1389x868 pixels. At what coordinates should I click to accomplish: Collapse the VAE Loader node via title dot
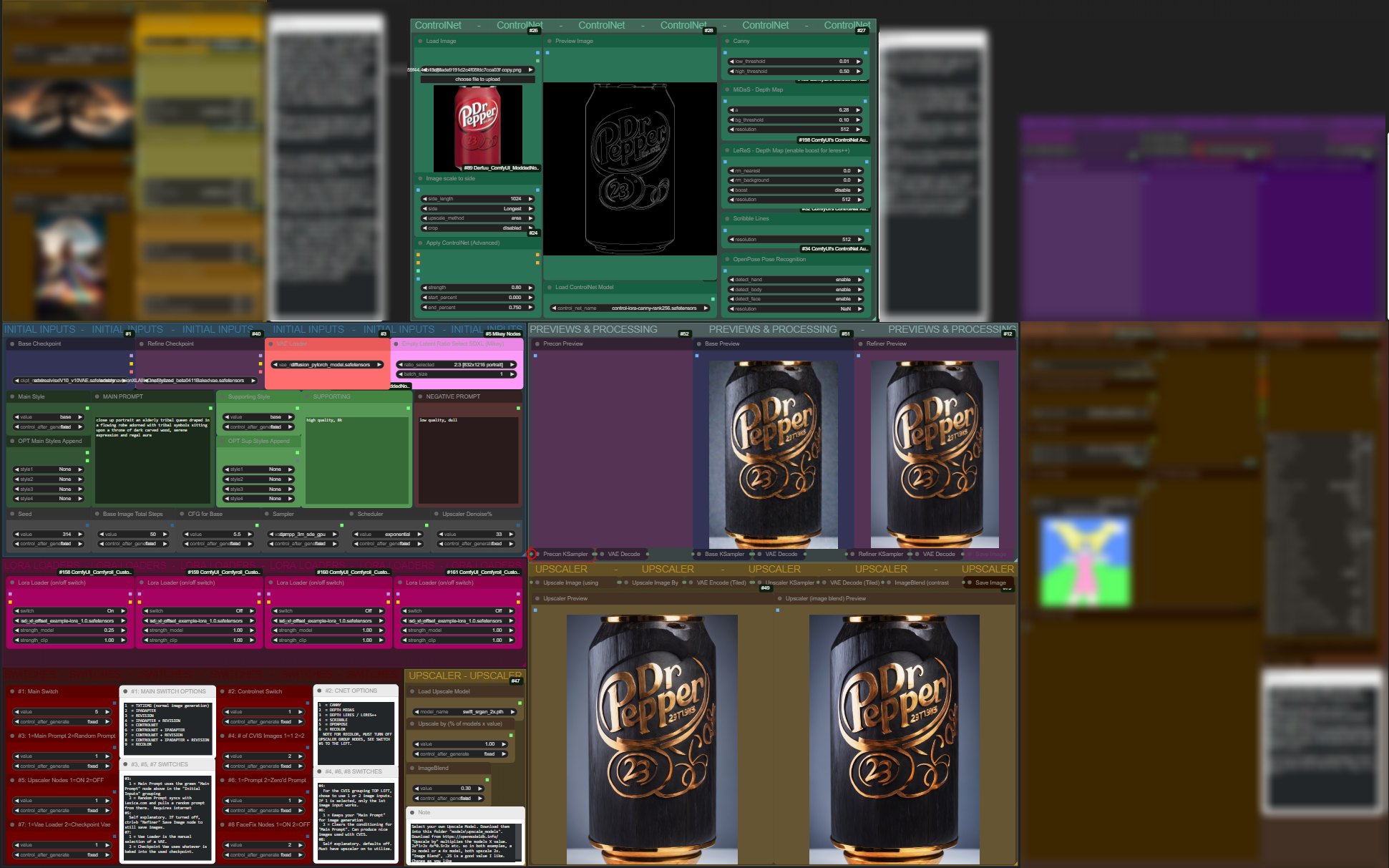[271, 344]
